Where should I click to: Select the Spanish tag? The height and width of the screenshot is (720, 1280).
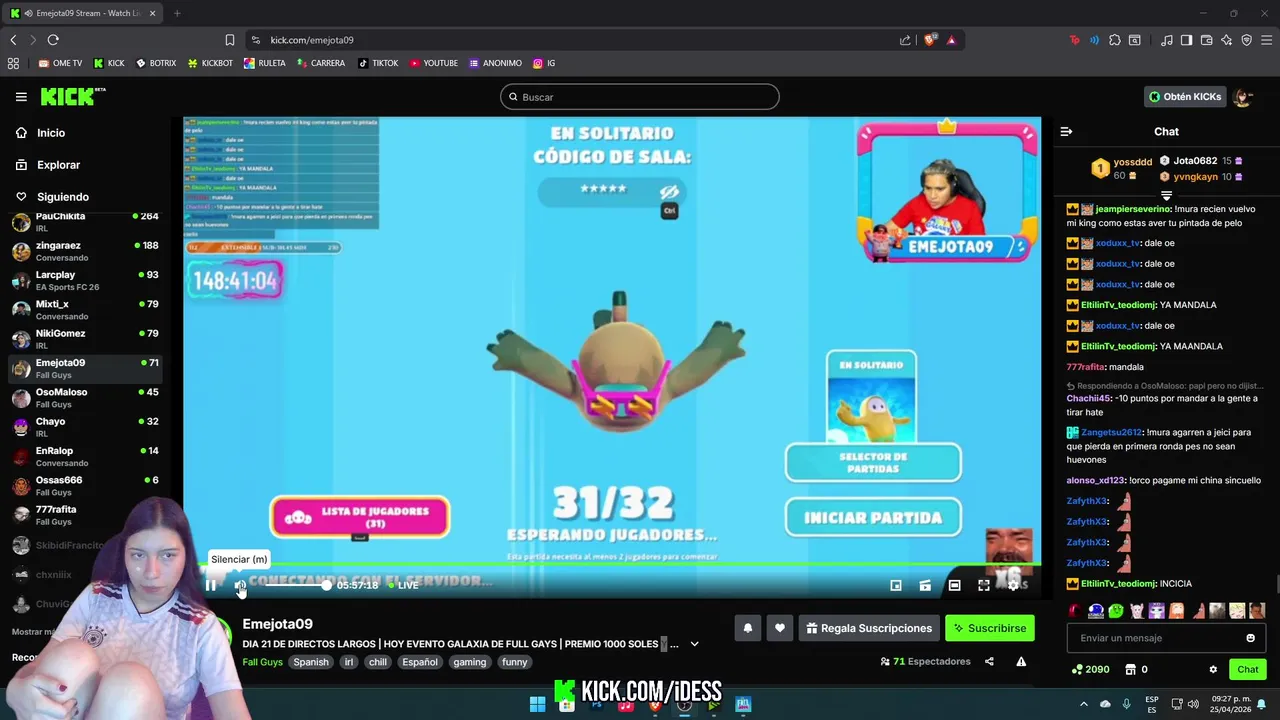[311, 662]
